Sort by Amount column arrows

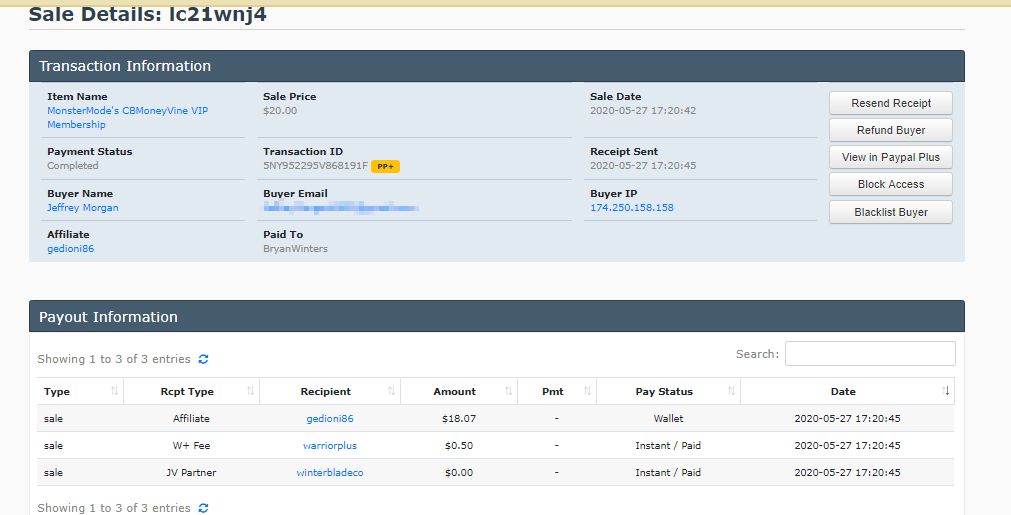[508, 391]
